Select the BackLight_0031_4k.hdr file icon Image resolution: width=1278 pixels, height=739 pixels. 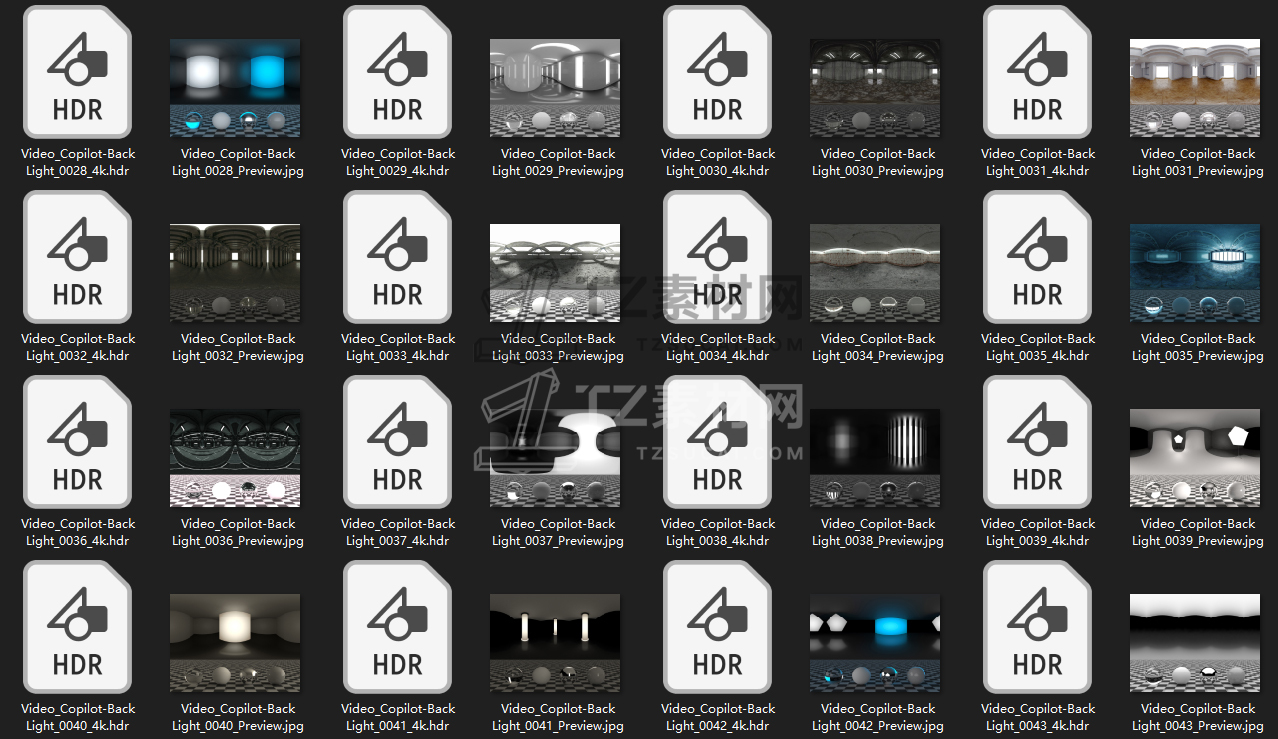point(1038,72)
